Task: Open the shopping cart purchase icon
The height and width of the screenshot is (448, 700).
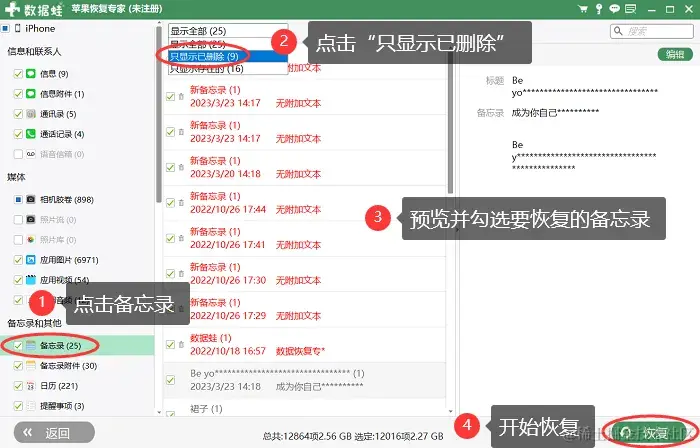Action: pos(583,9)
